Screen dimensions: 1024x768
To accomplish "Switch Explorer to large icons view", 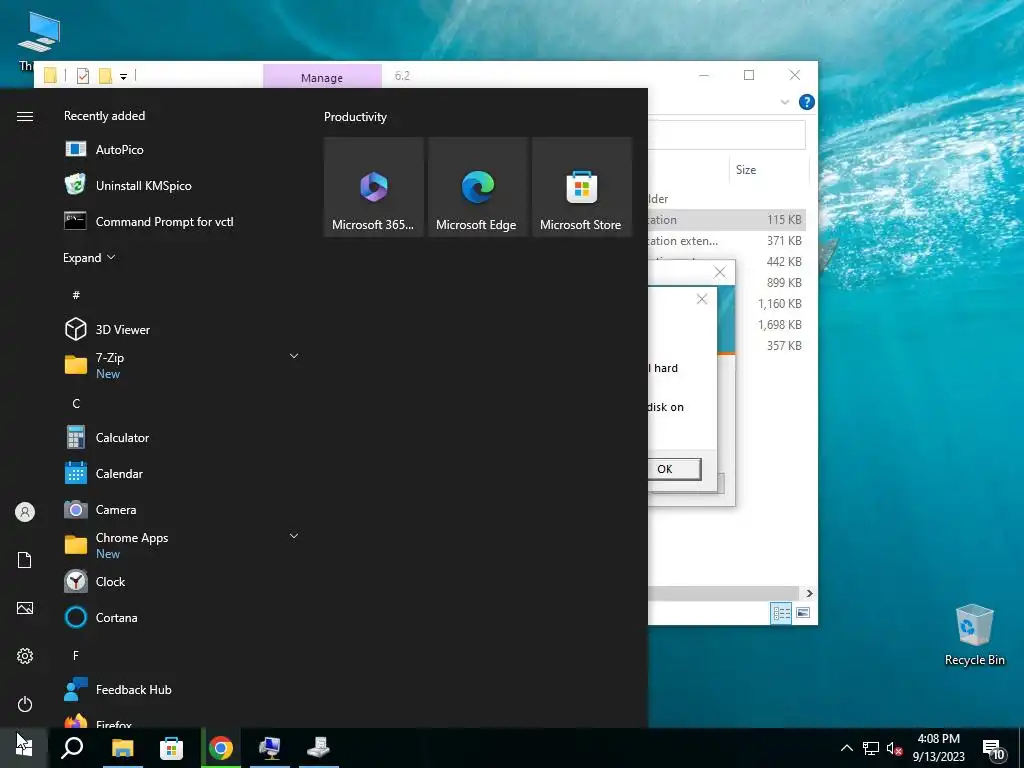I will (803, 613).
